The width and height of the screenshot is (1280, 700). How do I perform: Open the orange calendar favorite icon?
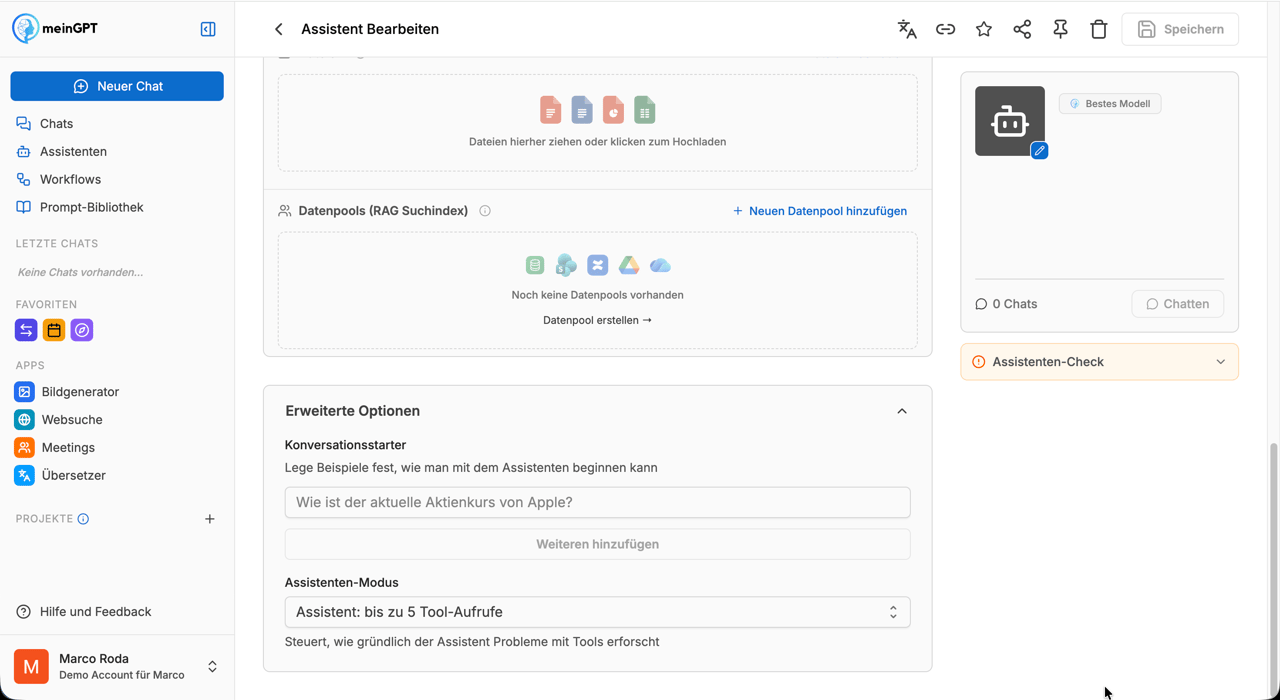(54, 330)
